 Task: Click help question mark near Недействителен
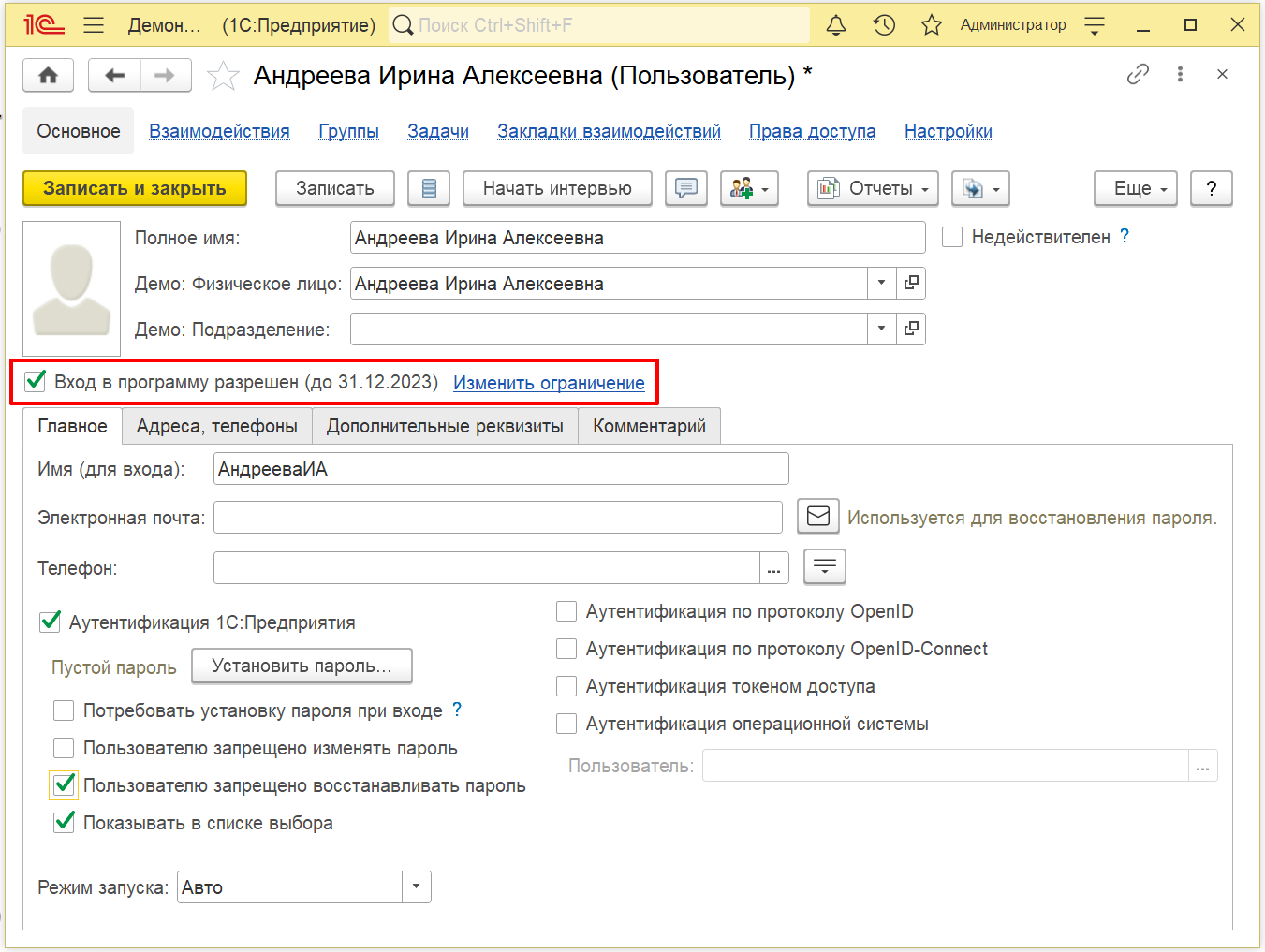[1125, 236]
